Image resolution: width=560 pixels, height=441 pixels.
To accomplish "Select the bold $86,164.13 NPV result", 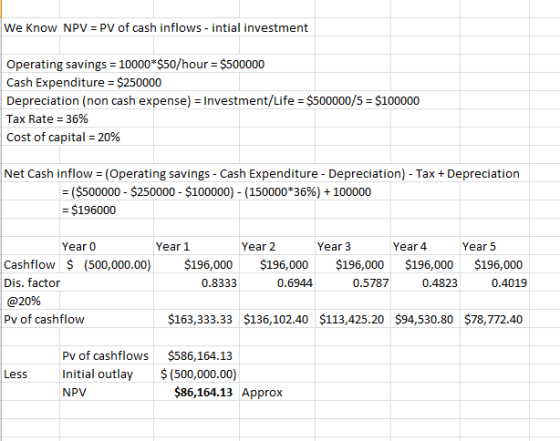I will tap(203, 392).
